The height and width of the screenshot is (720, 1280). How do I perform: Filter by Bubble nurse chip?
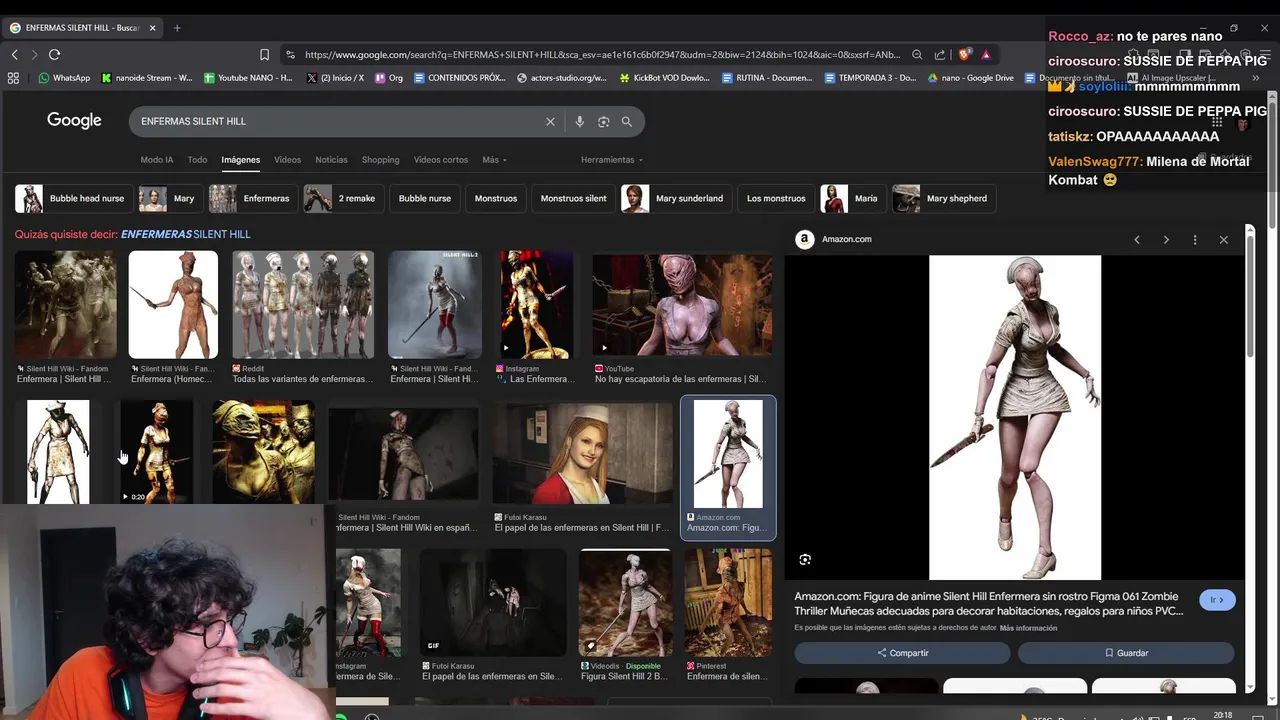coord(425,198)
